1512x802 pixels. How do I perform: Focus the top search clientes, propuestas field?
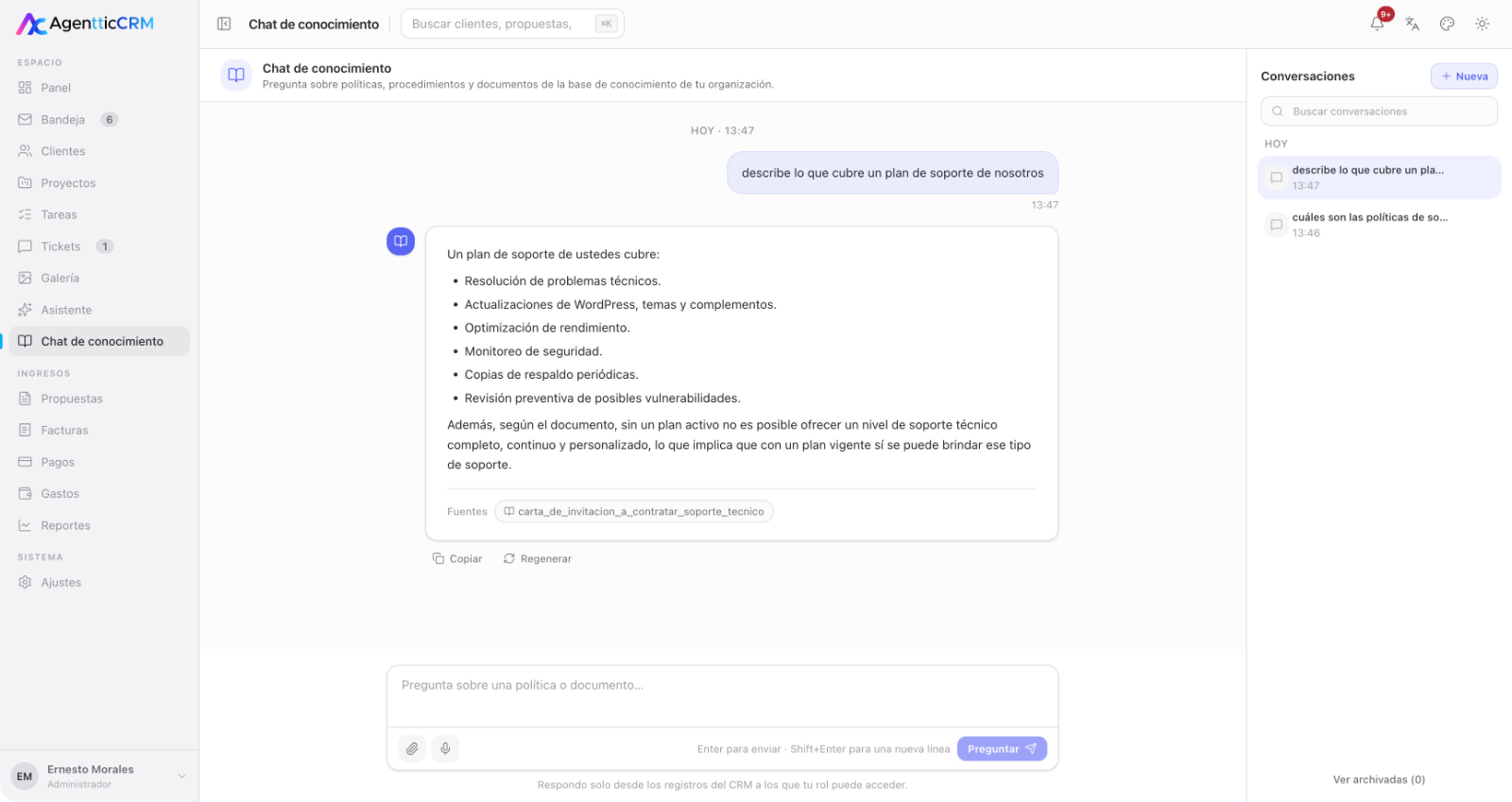pyautogui.click(x=512, y=24)
